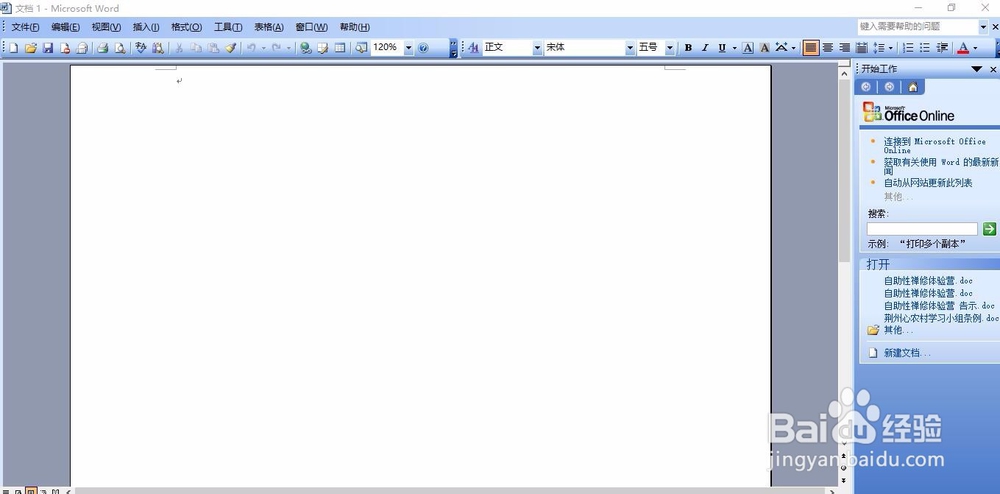Screen dimensions: 1000x494
Task: Expand the Undo history dropdown arrow
Action: (x=263, y=48)
